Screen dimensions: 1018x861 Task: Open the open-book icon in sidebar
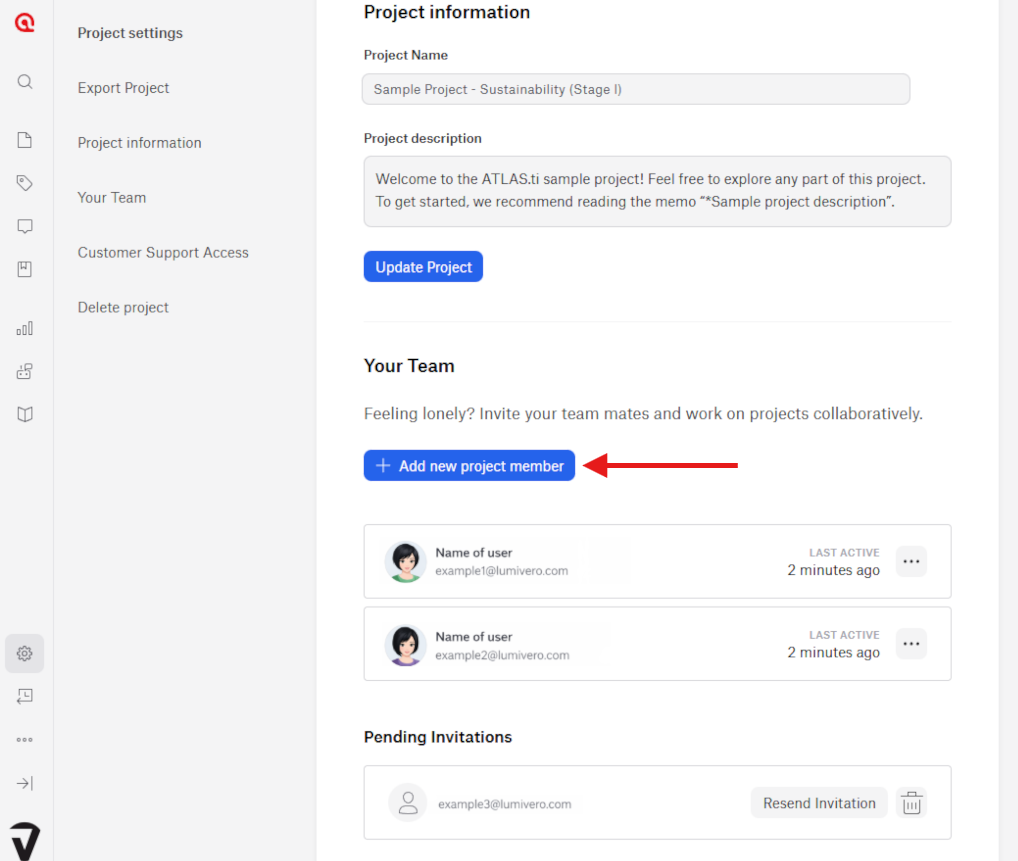coord(25,414)
